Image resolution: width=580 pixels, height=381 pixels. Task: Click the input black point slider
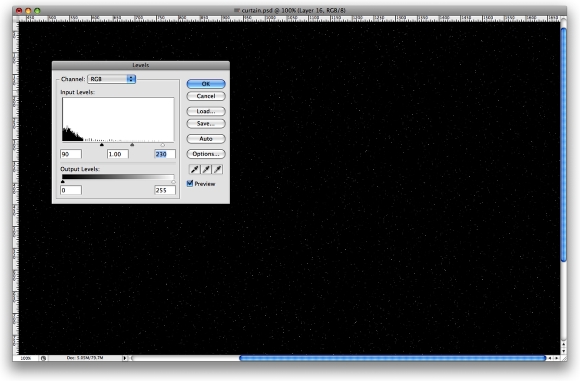(102, 145)
